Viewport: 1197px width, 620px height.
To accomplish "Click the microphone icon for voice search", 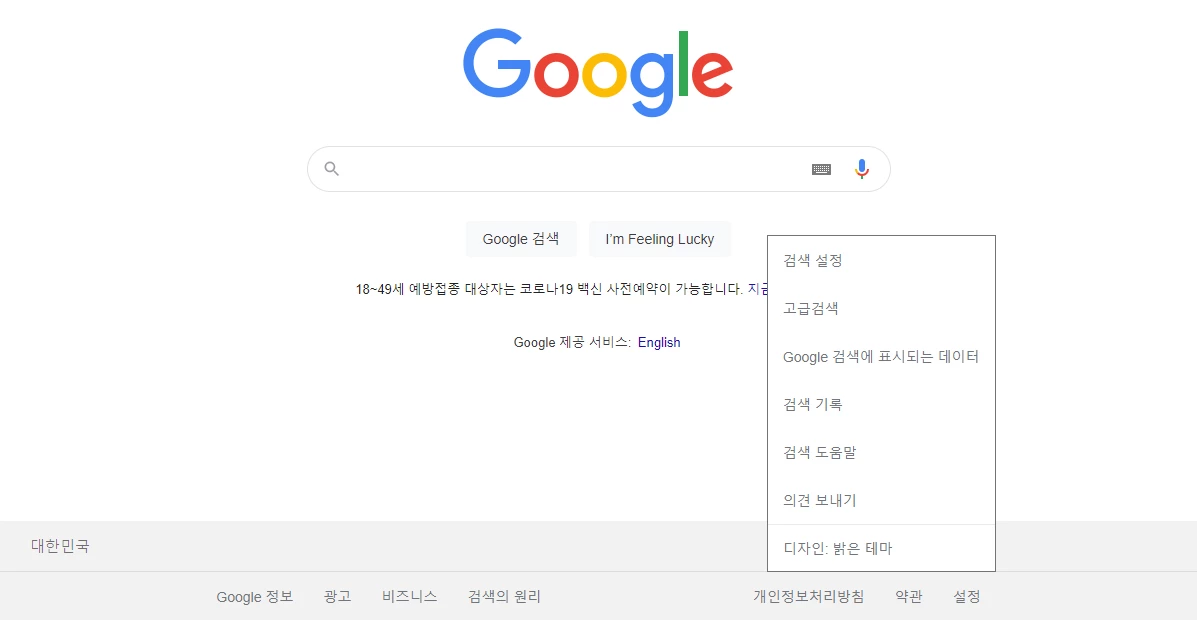I will [x=861, y=168].
